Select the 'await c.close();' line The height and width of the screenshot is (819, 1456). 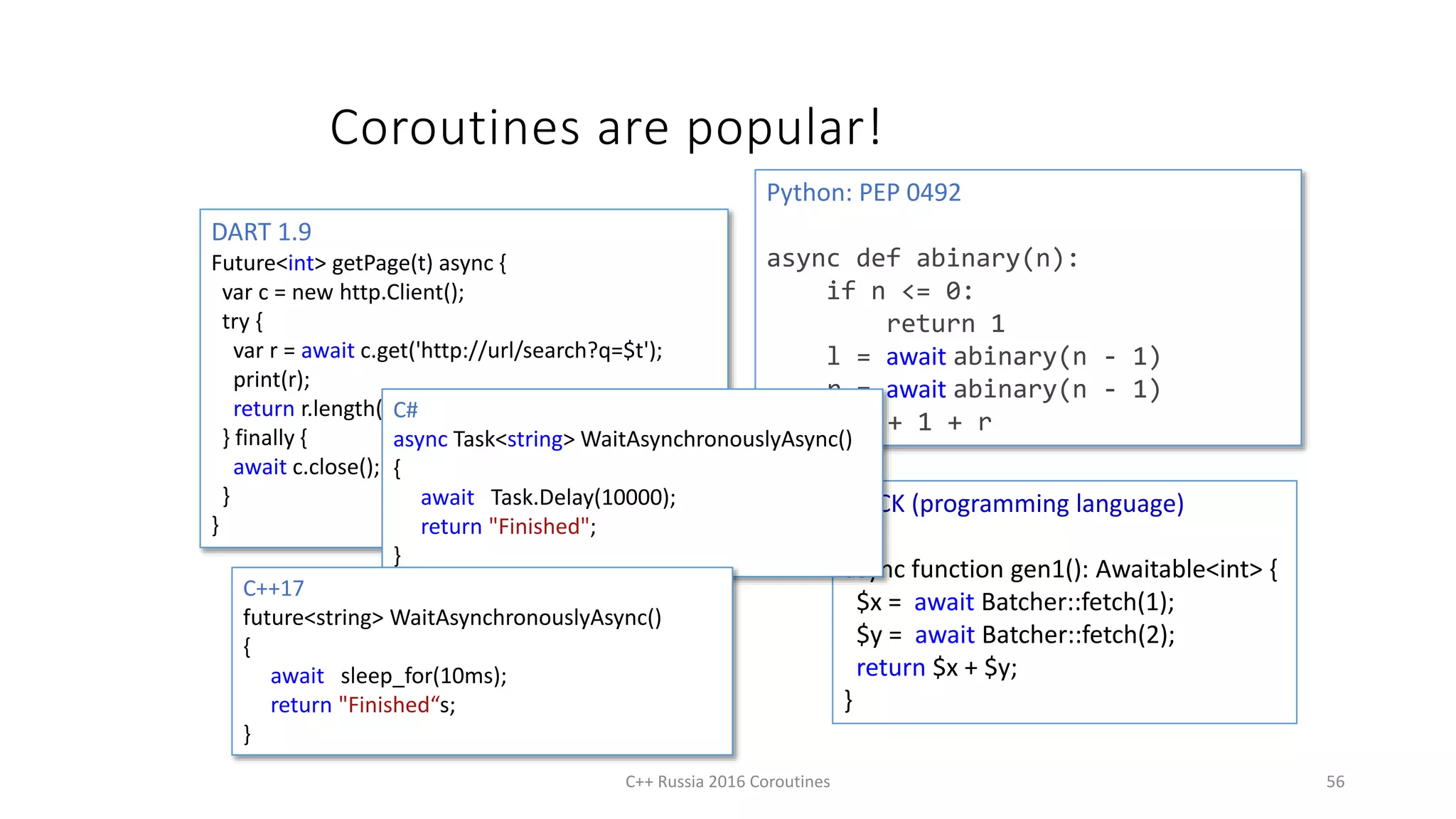tap(306, 467)
